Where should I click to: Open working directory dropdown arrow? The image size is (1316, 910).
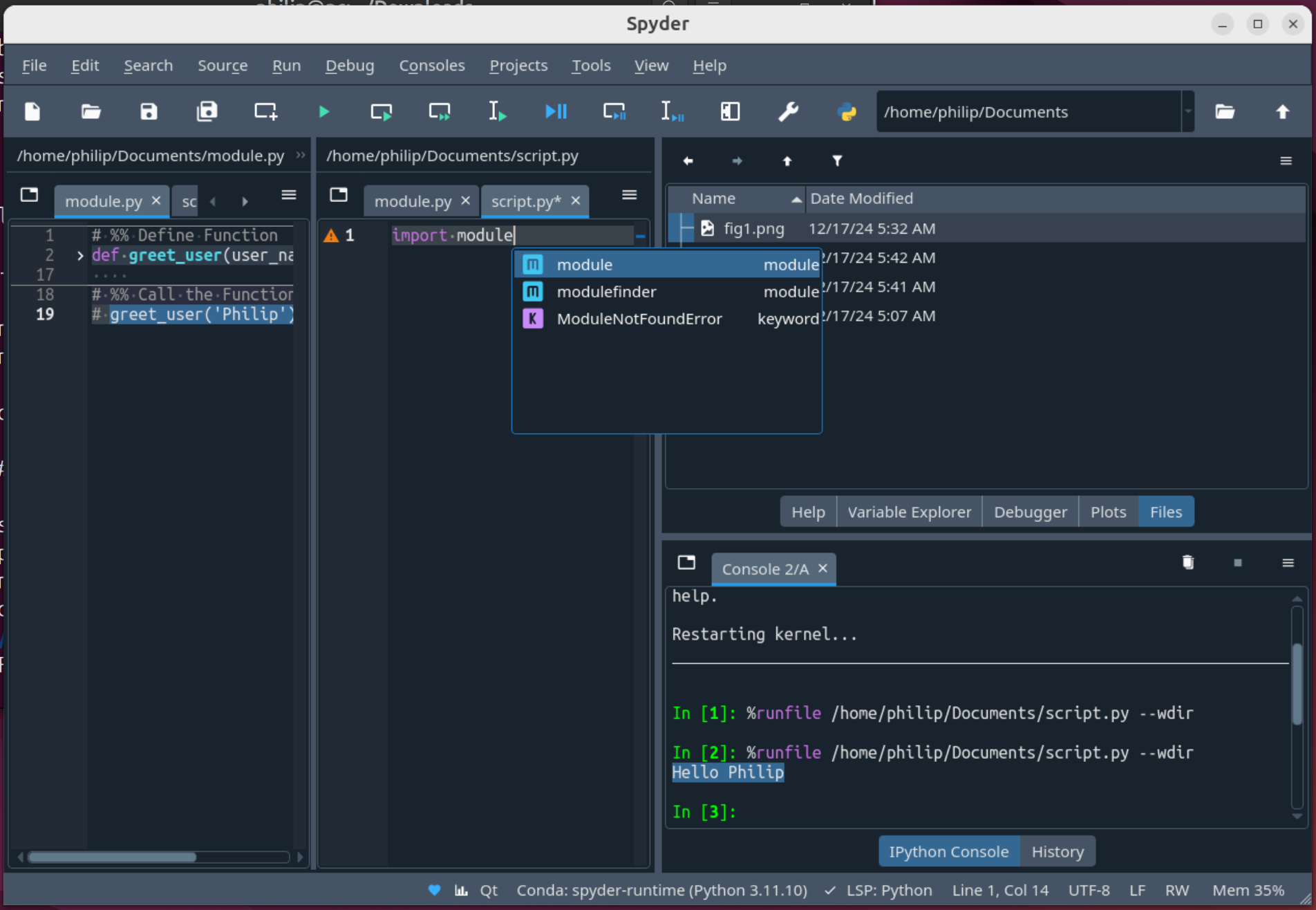[x=1188, y=111]
